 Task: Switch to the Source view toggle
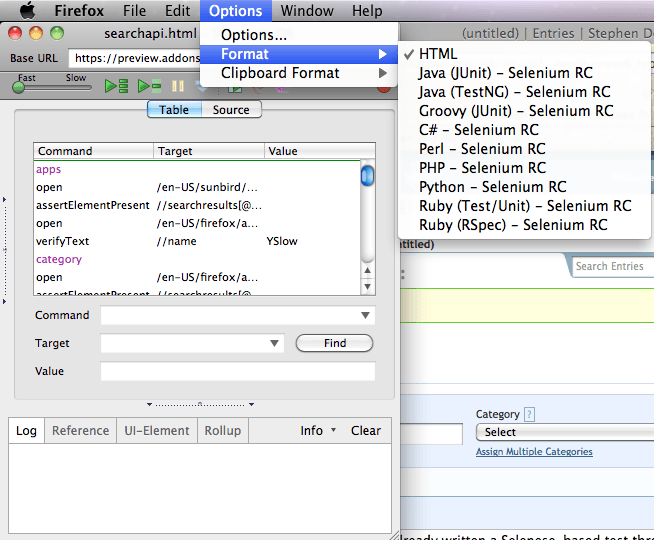pos(231,110)
